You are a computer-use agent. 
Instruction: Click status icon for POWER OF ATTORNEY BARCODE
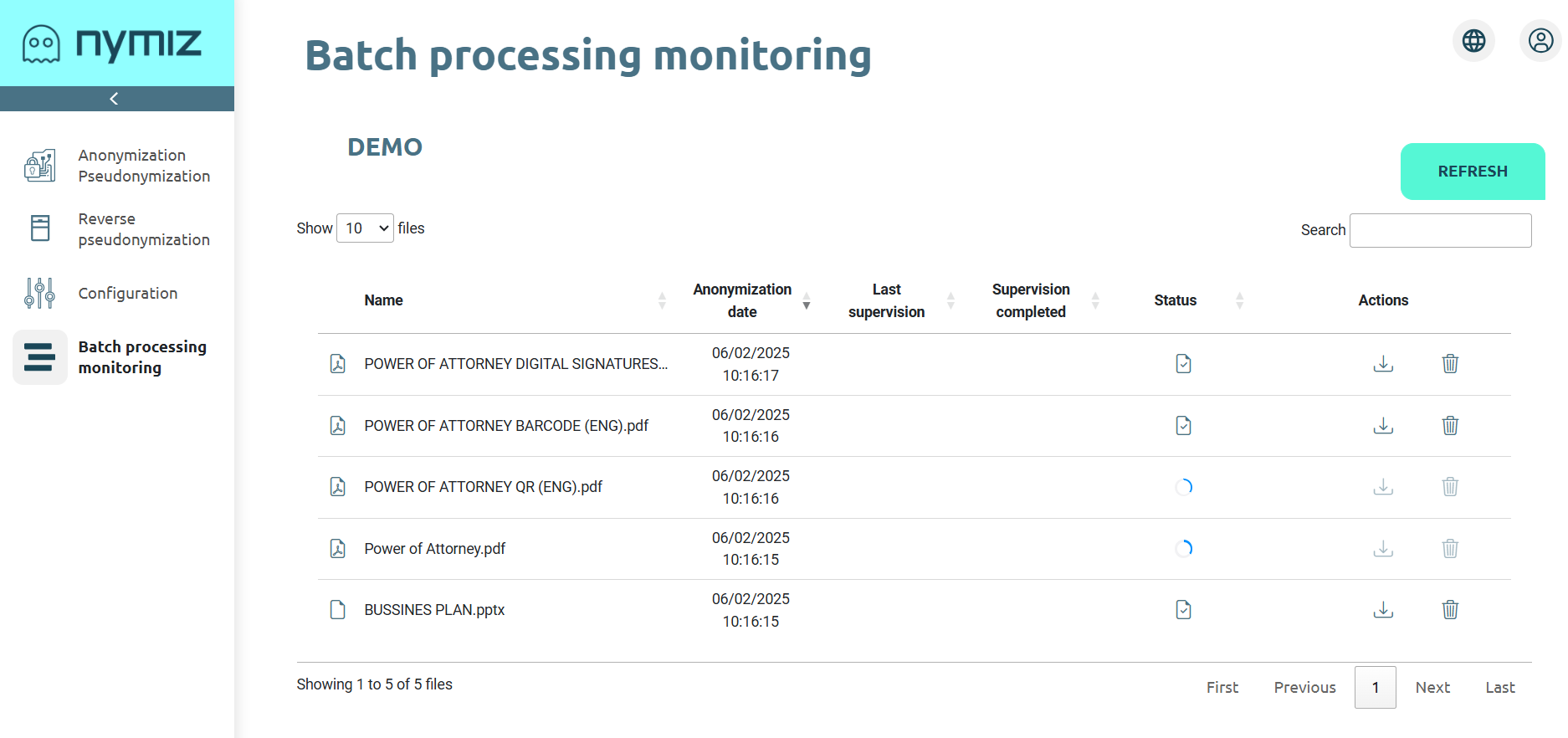click(x=1183, y=426)
